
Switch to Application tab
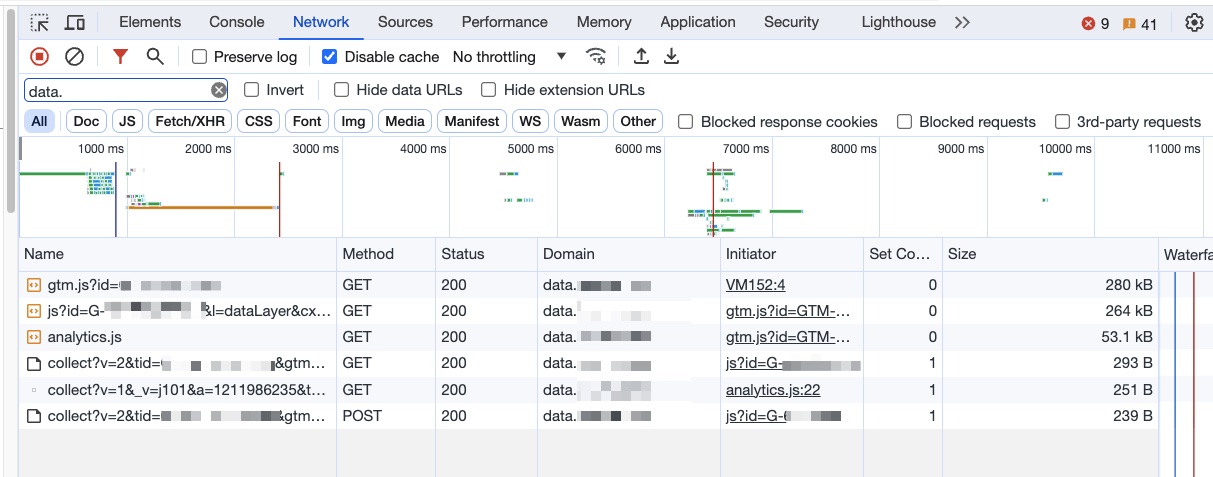pos(698,22)
